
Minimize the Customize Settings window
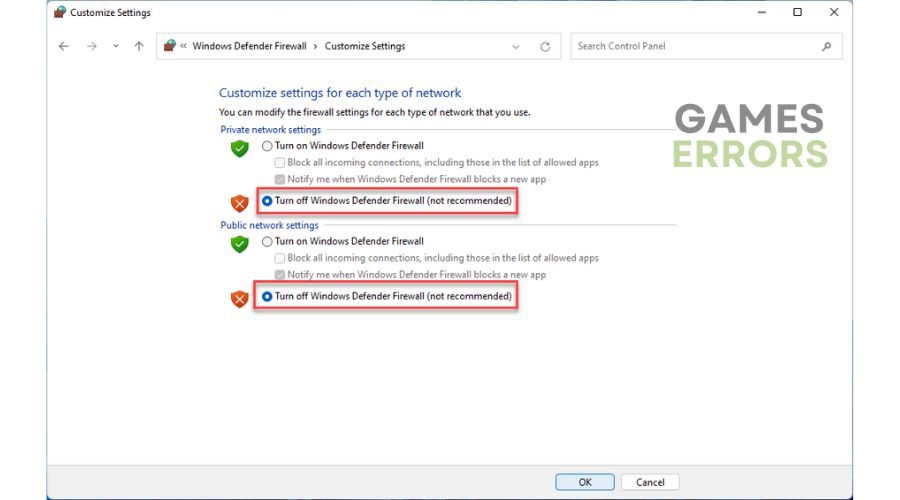pos(762,12)
